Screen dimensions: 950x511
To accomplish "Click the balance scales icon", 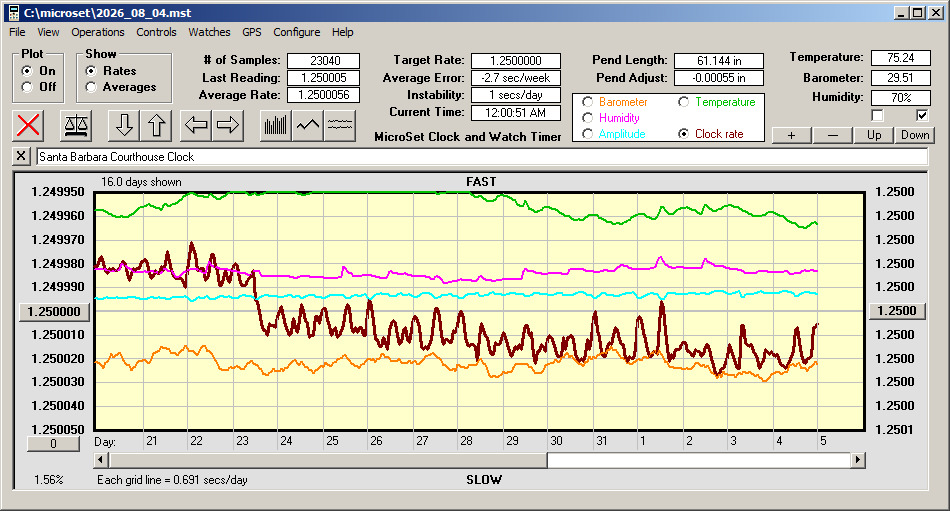I will pos(76,125).
